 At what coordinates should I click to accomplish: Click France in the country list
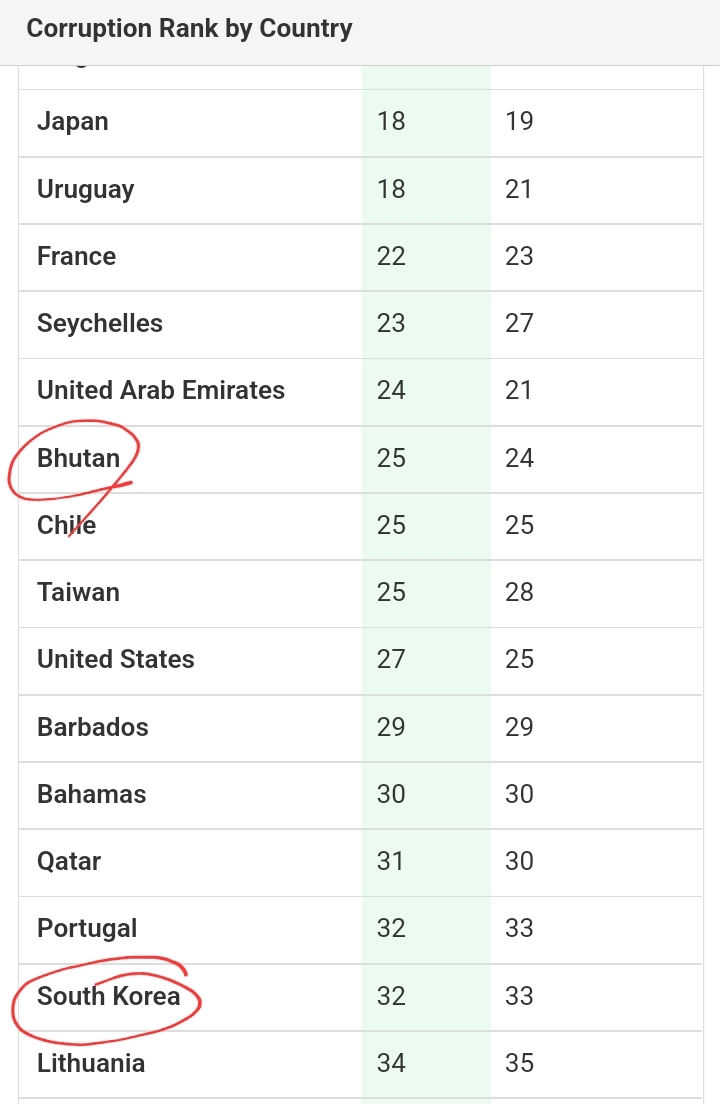(x=76, y=256)
